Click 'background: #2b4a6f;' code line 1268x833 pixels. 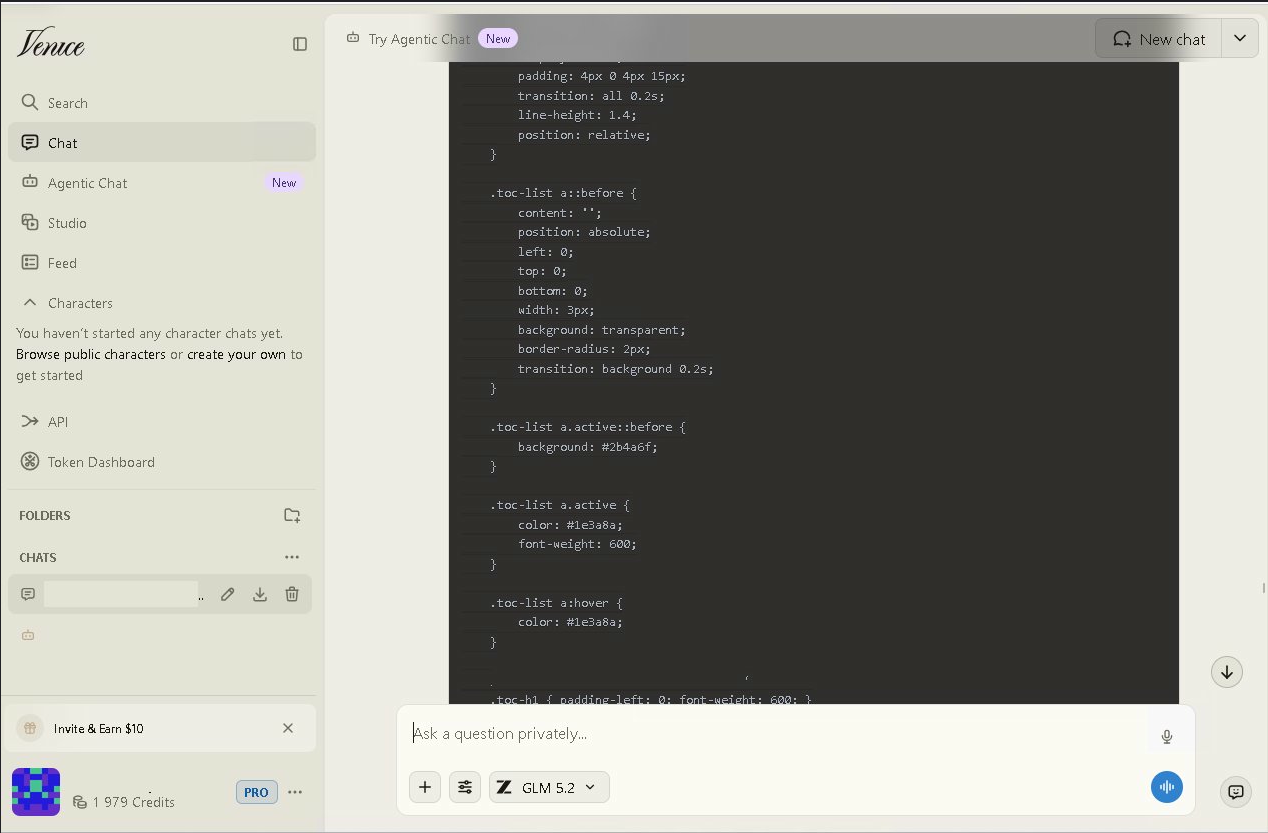click(x=588, y=447)
